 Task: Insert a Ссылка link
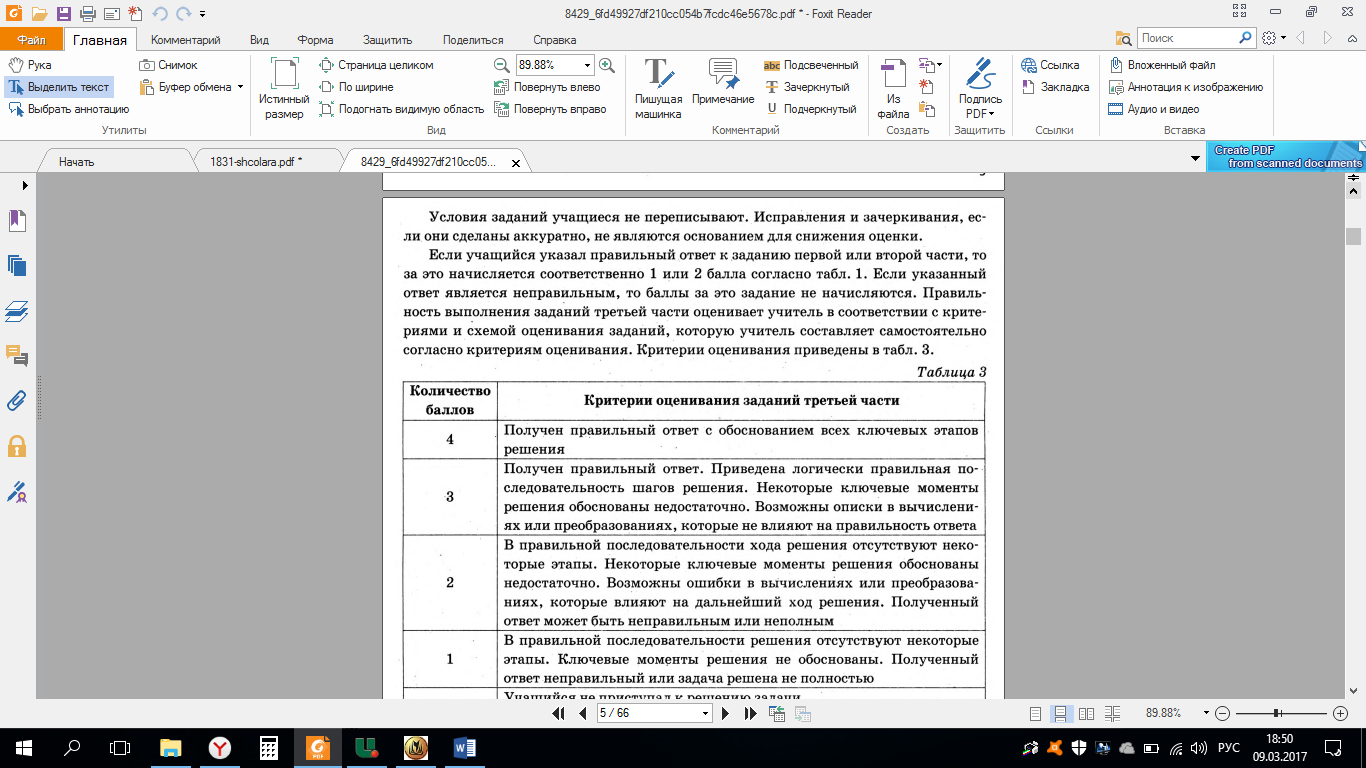pyautogui.click(x=1050, y=65)
